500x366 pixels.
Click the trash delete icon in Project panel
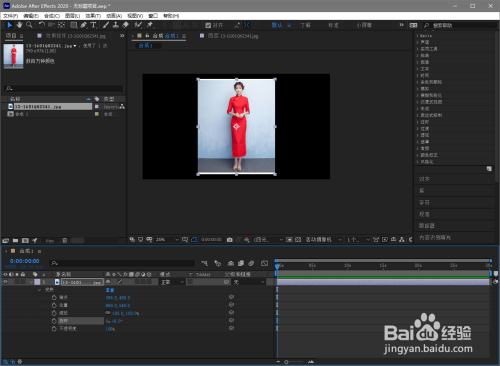(x=65, y=240)
